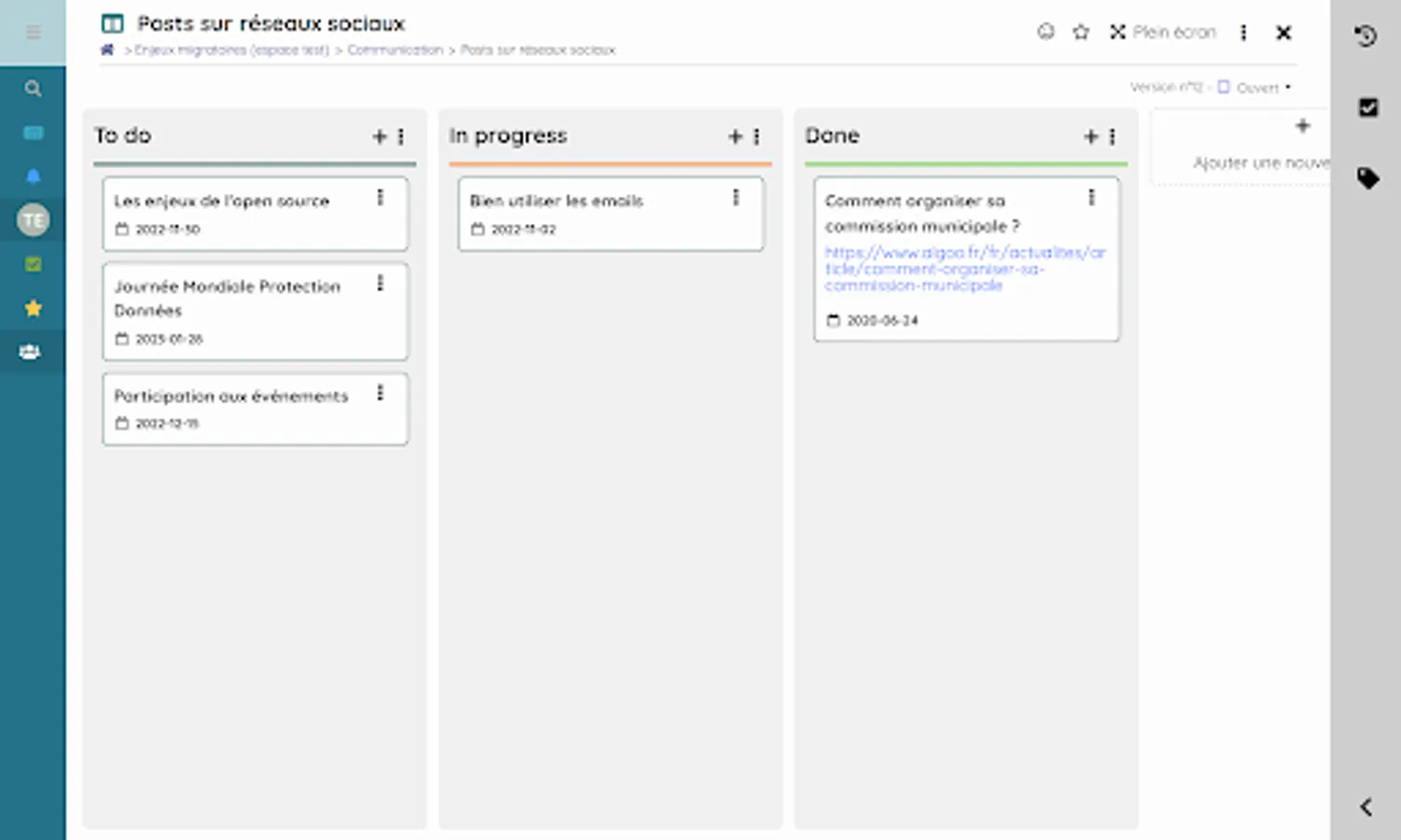Open the tasks icon in the sidebar
Screen dimensions: 1401x840
[x=34, y=264]
